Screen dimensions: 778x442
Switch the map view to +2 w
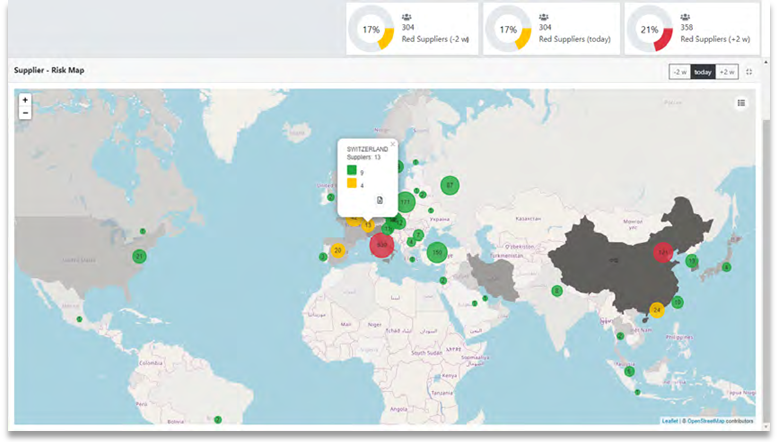coord(727,72)
